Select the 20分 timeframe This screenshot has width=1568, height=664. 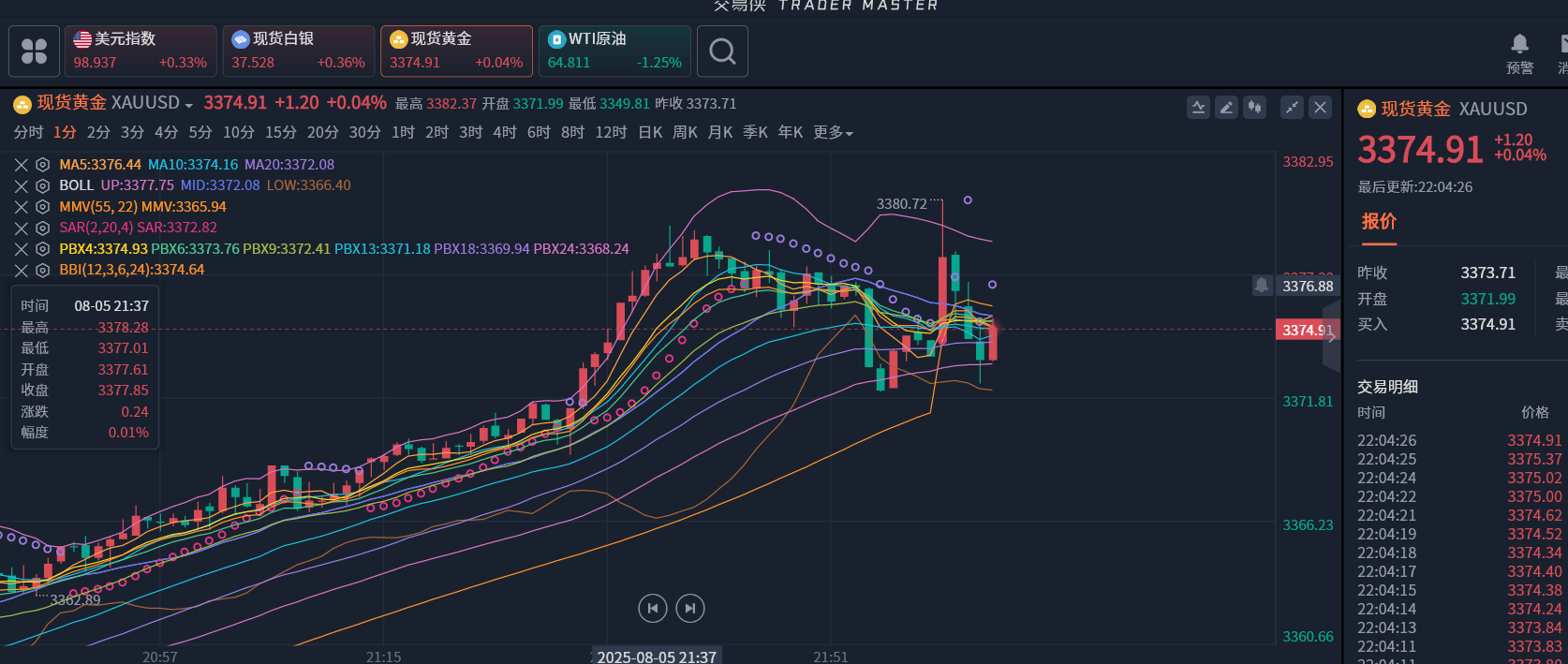point(322,133)
